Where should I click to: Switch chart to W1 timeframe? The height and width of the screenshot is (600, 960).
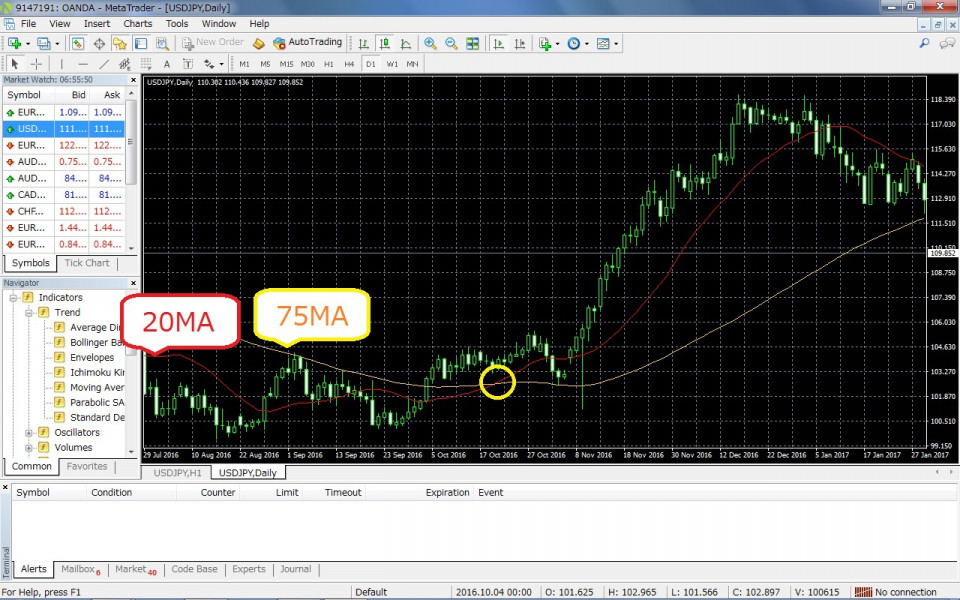[x=392, y=64]
